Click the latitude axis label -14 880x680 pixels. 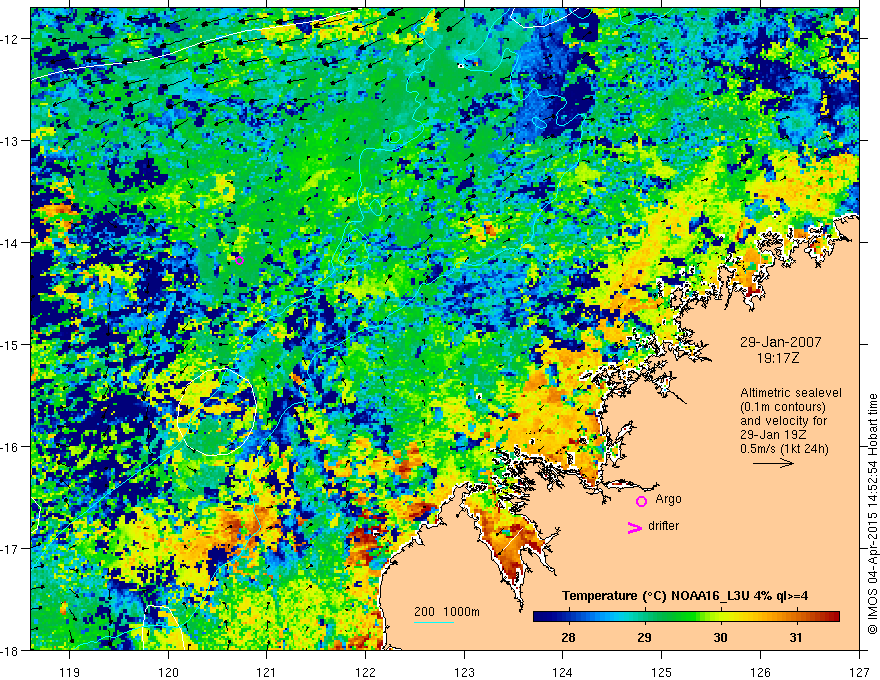pyautogui.click(x=11, y=243)
